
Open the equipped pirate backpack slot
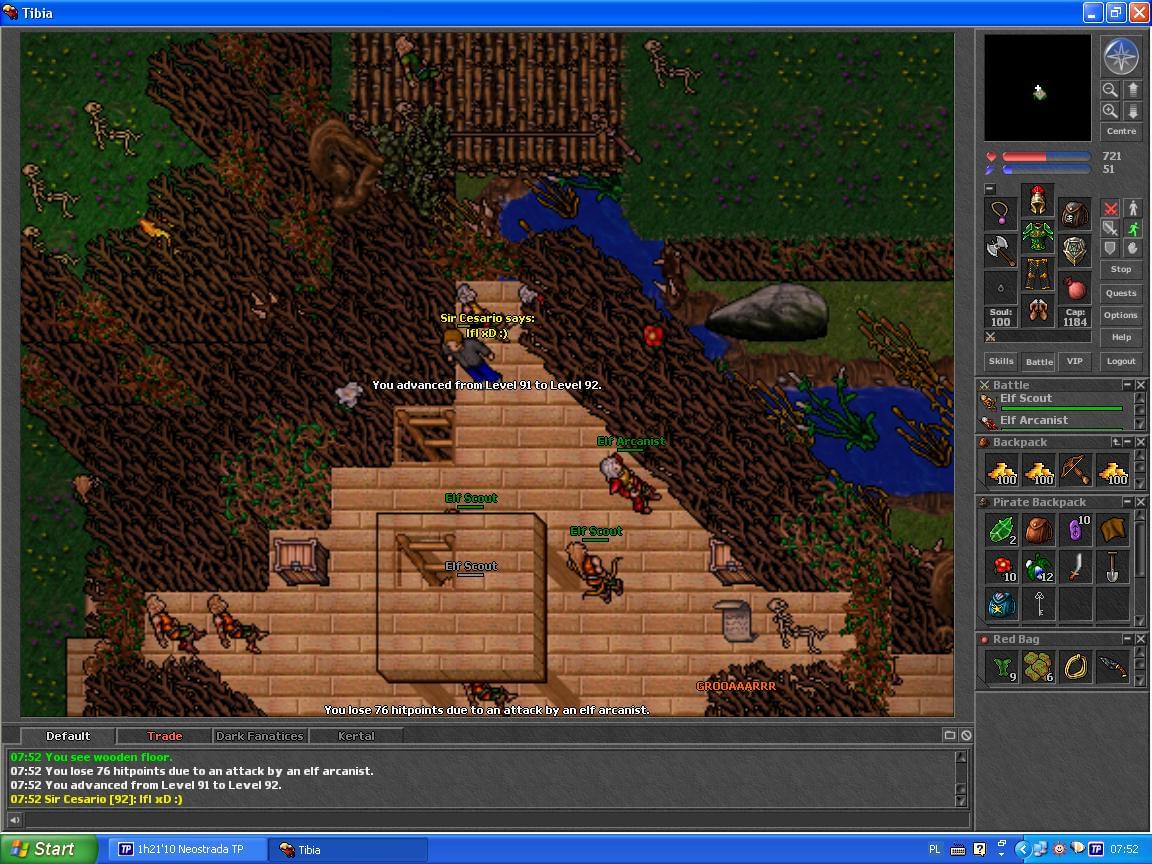pyautogui.click(x=1075, y=214)
